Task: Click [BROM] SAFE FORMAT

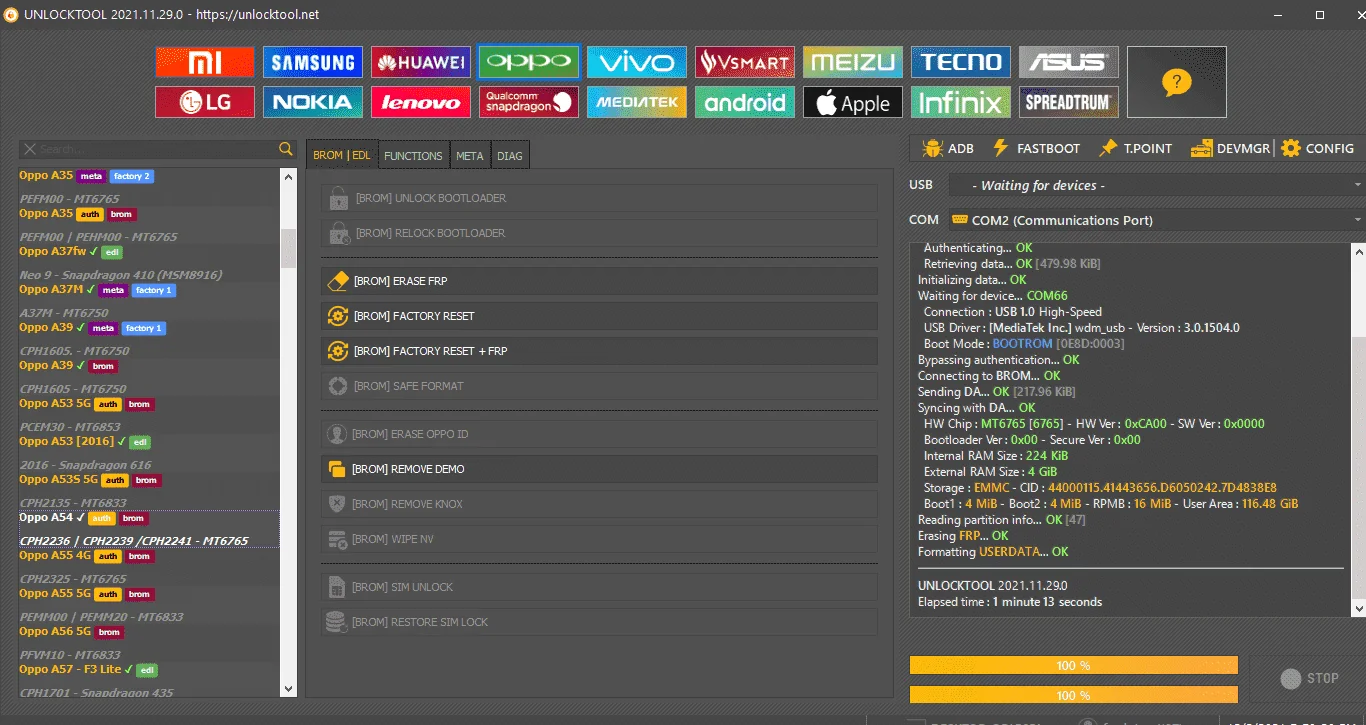Action: (599, 386)
